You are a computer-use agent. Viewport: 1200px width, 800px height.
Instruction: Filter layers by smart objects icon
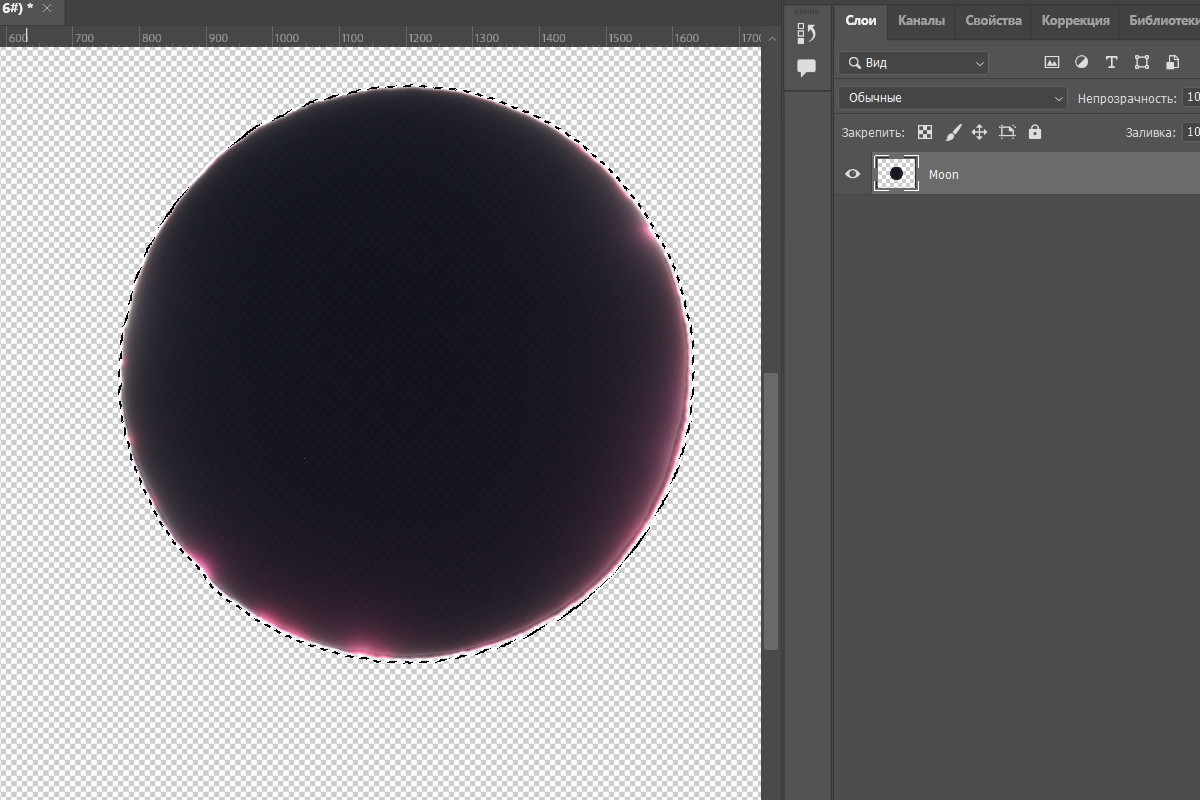click(1172, 62)
